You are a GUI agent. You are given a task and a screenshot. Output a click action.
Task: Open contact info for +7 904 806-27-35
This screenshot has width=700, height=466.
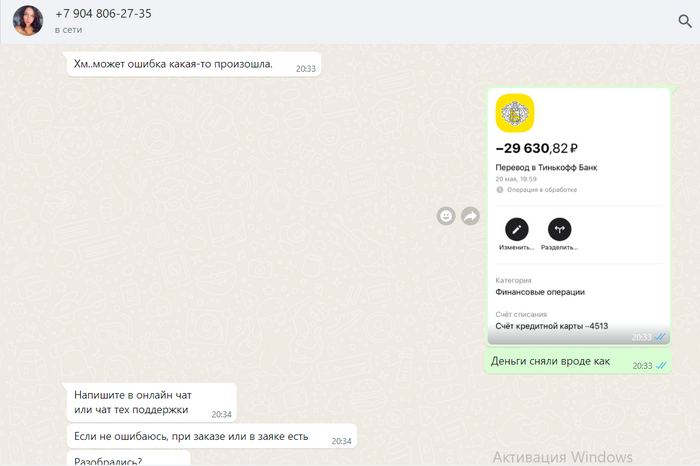103,14
